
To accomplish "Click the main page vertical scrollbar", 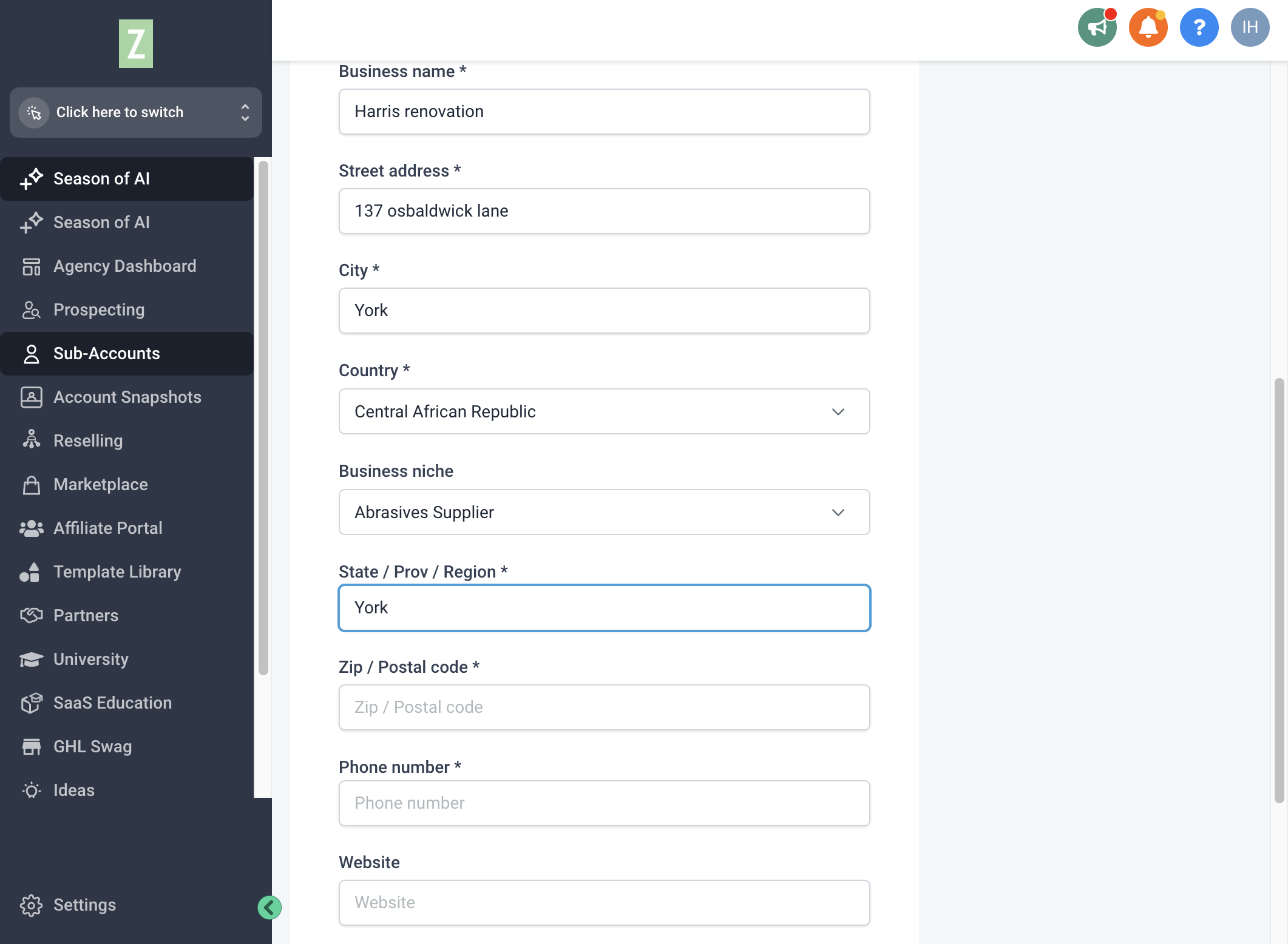I will 1279,590.
